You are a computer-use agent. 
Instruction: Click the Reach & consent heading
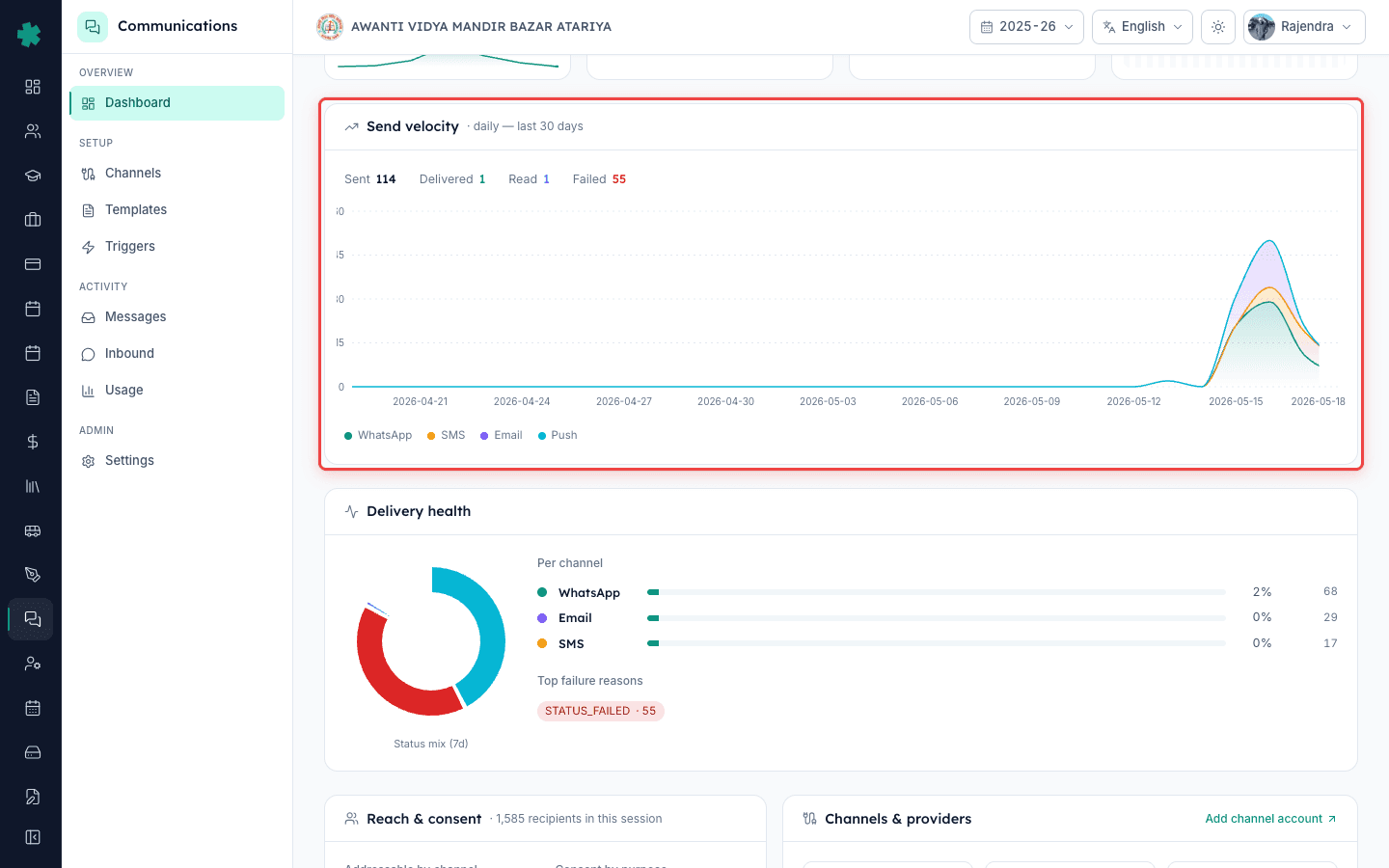click(424, 819)
